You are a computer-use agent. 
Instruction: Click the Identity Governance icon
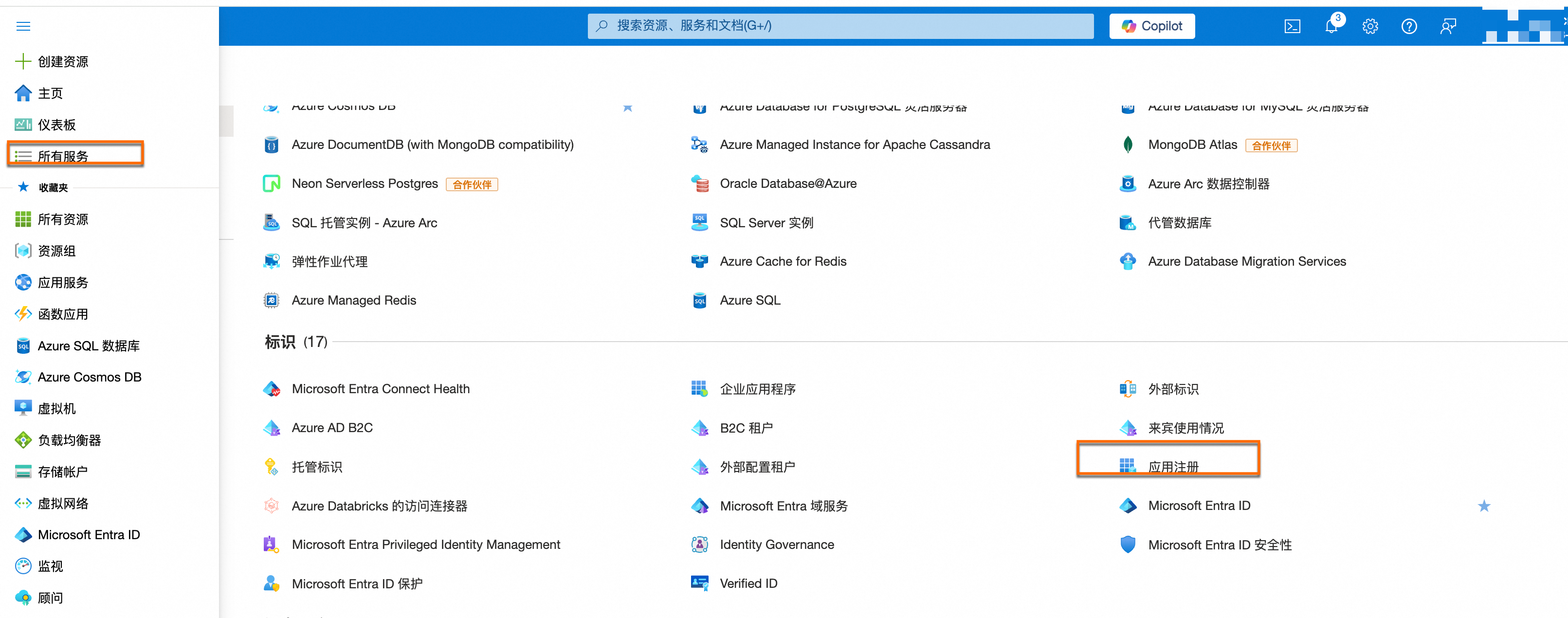point(699,545)
